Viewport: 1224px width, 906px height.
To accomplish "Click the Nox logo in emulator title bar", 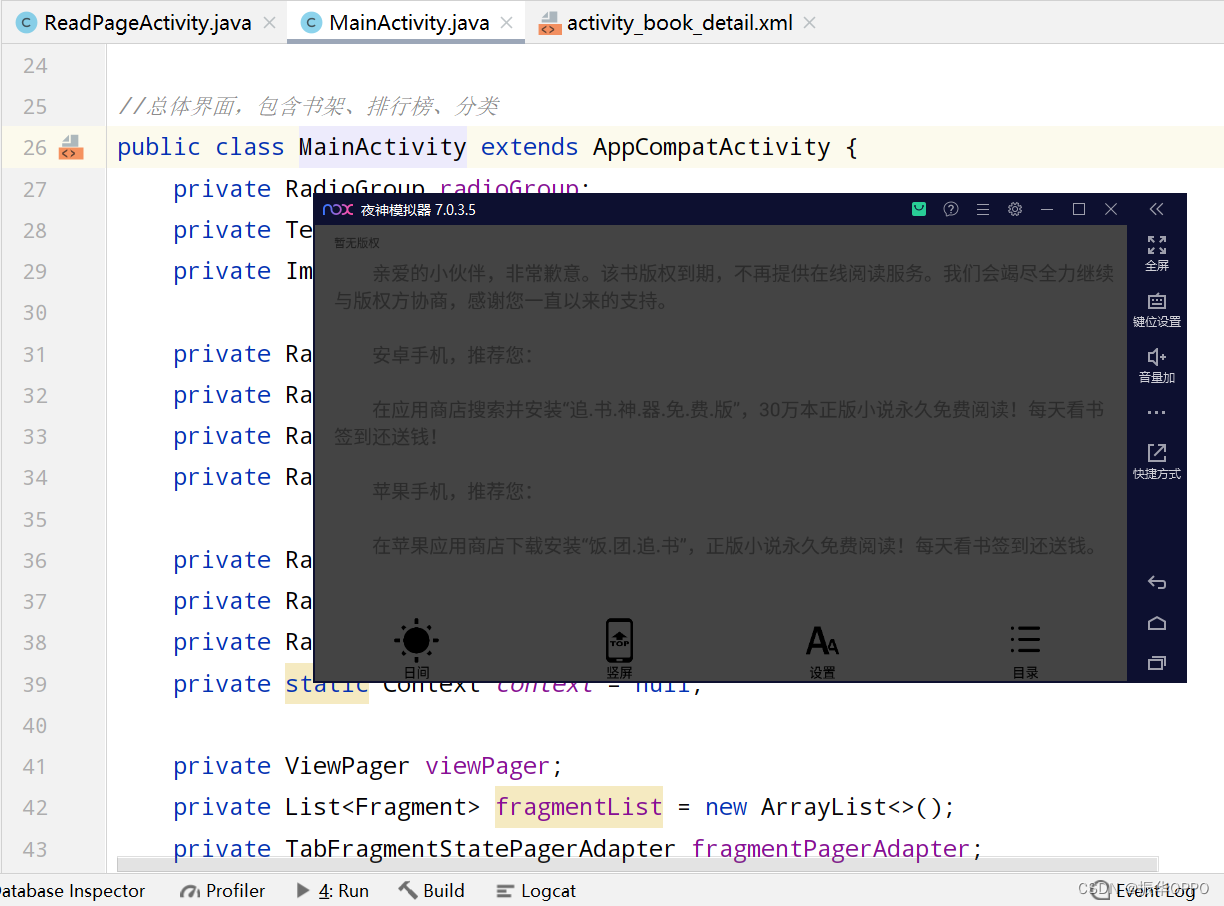I will 337,209.
